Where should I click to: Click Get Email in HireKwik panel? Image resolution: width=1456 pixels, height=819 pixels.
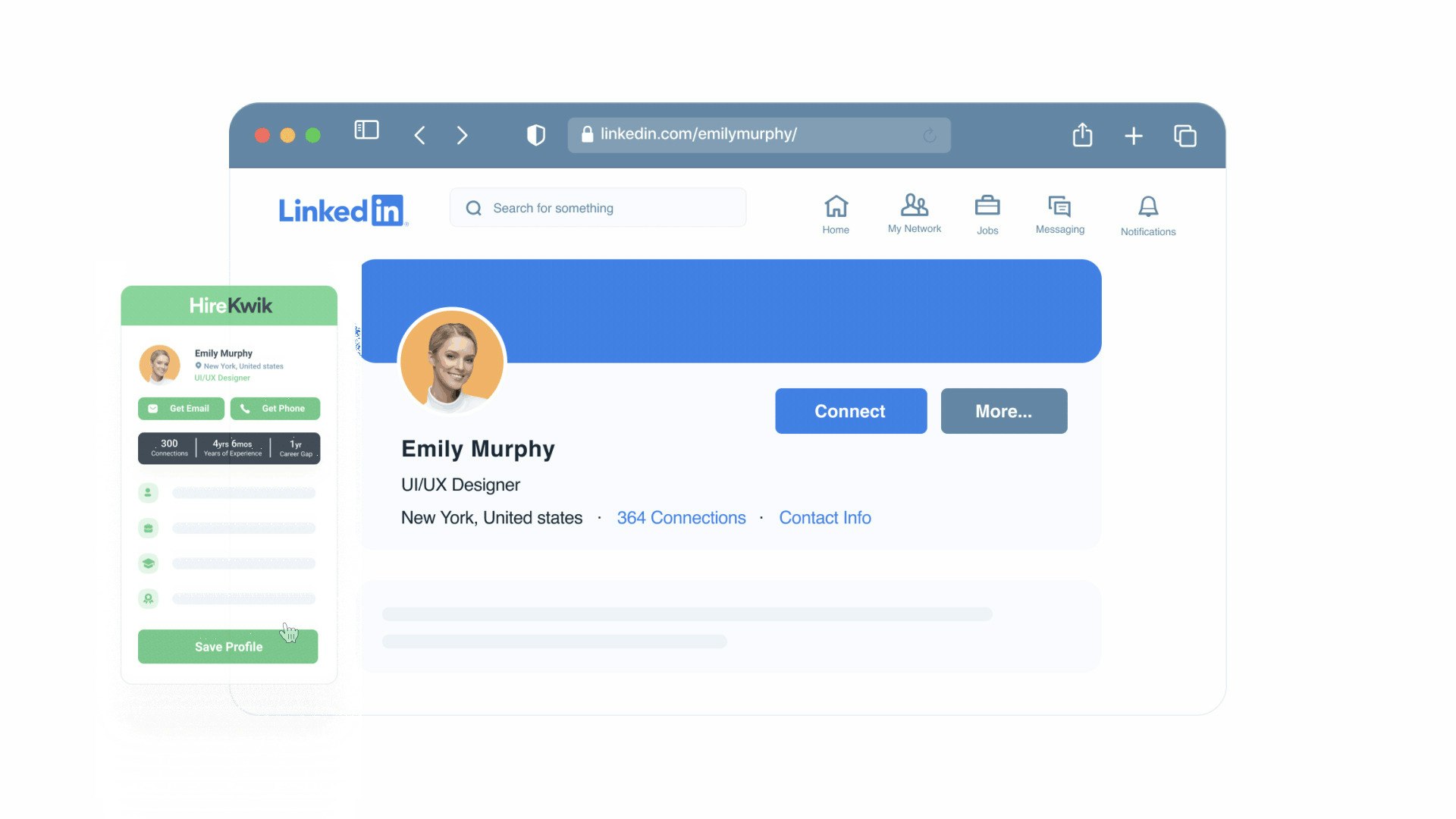coord(181,408)
